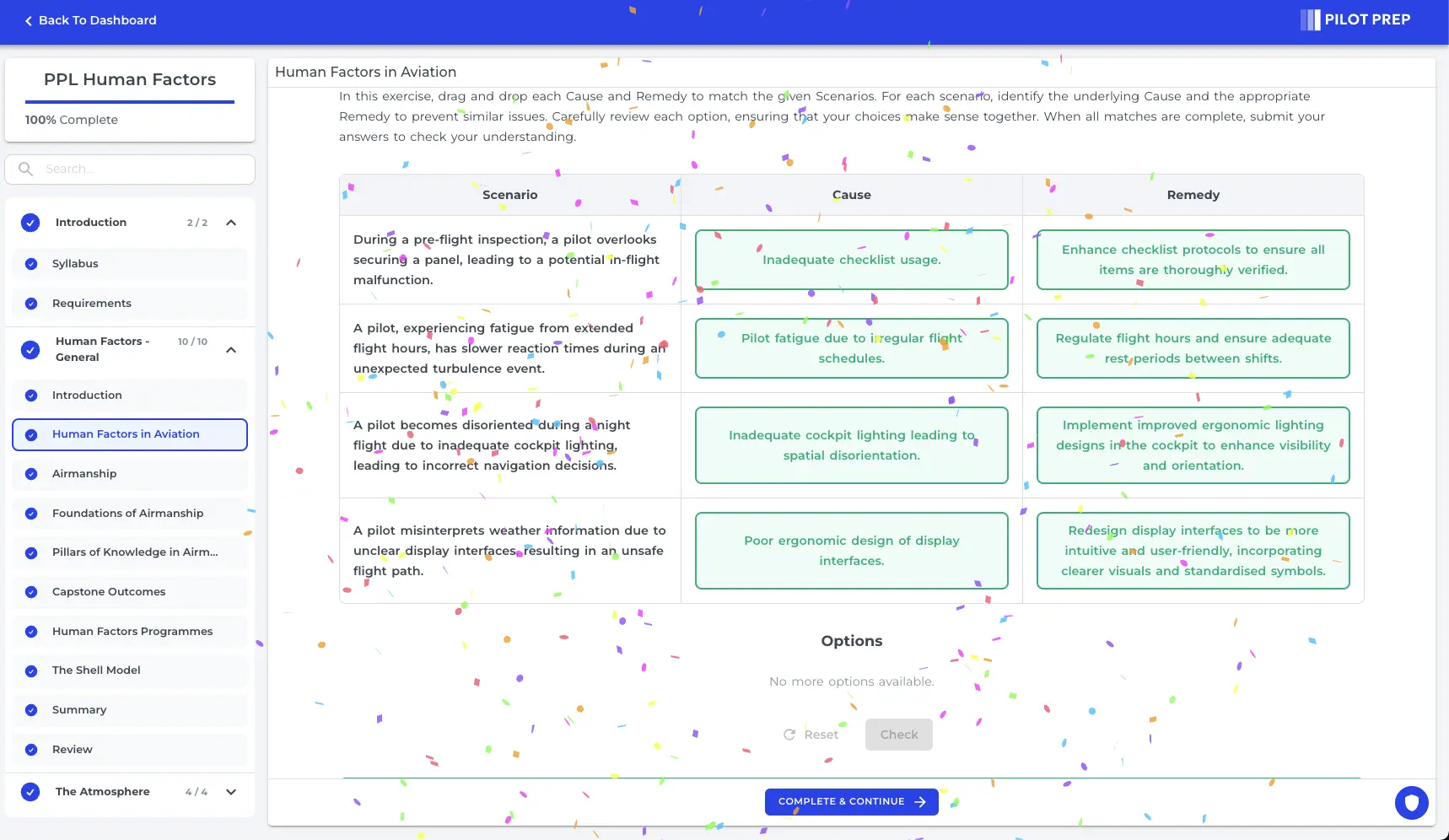
Task: Click the greyed-out Check button
Action: (899, 735)
